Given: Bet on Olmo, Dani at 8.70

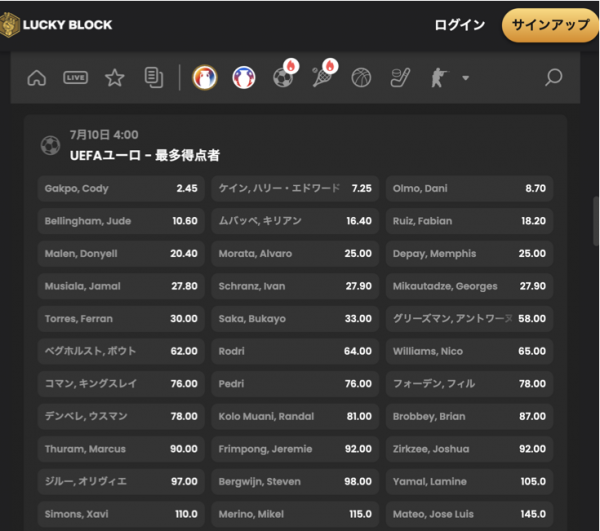Looking at the screenshot, I should click(470, 189).
